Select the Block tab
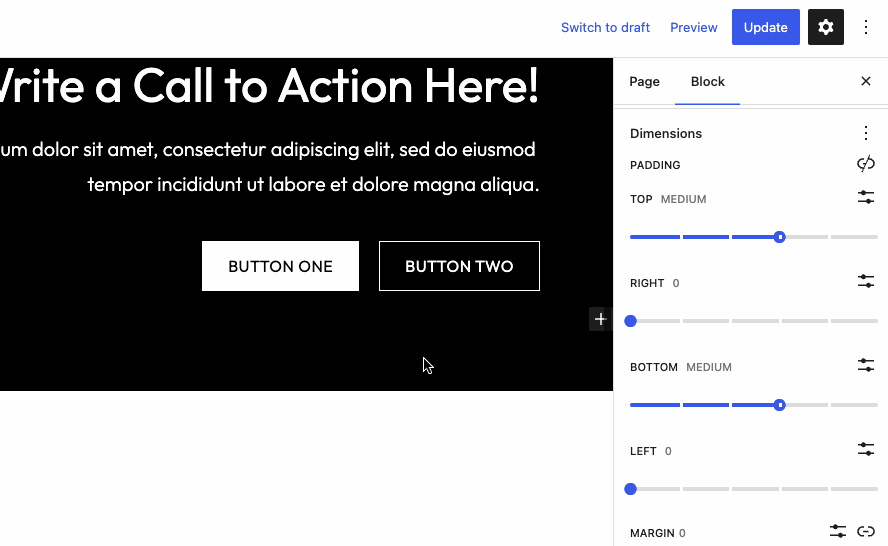888x546 pixels. [707, 82]
